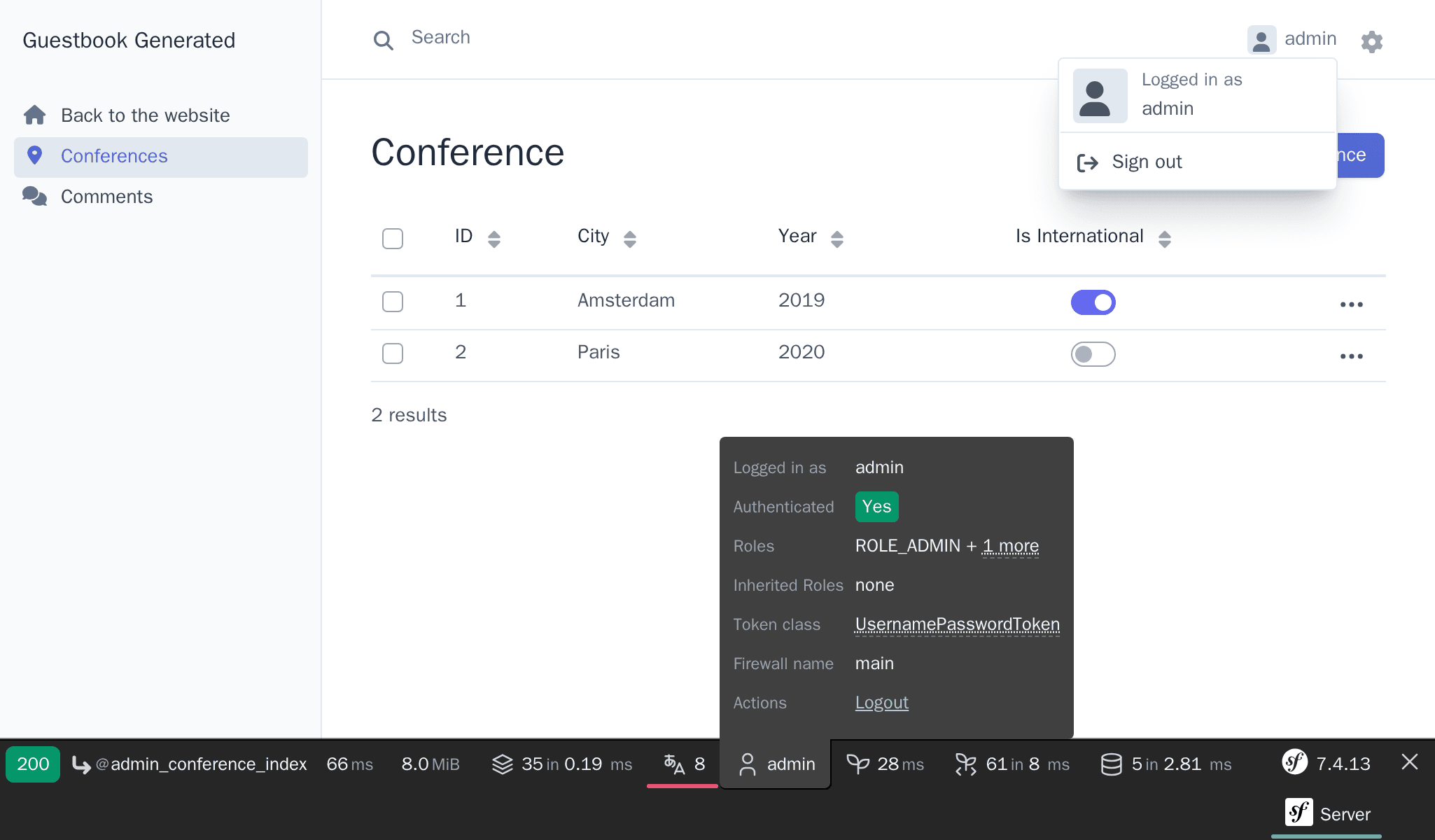1435x840 pixels.
Task: Click the Guestbook Generated title
Action: click(x=129, y=41)
